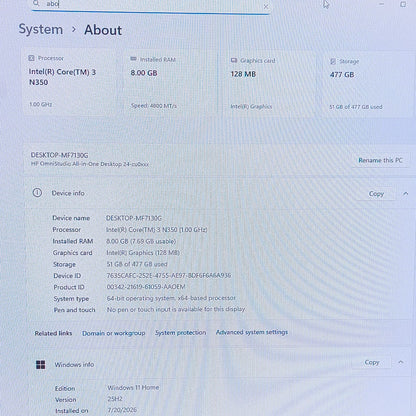Open Advanced system settings link
The height and width of the screenshot is (416, 416).
pyautogui.click(x=252, y=332)
